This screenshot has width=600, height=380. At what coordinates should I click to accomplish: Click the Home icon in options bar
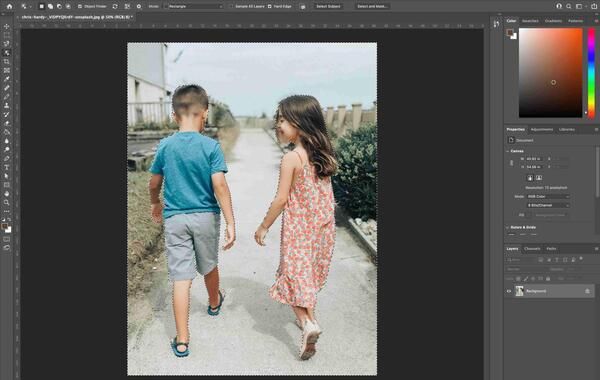coord(9,7)
